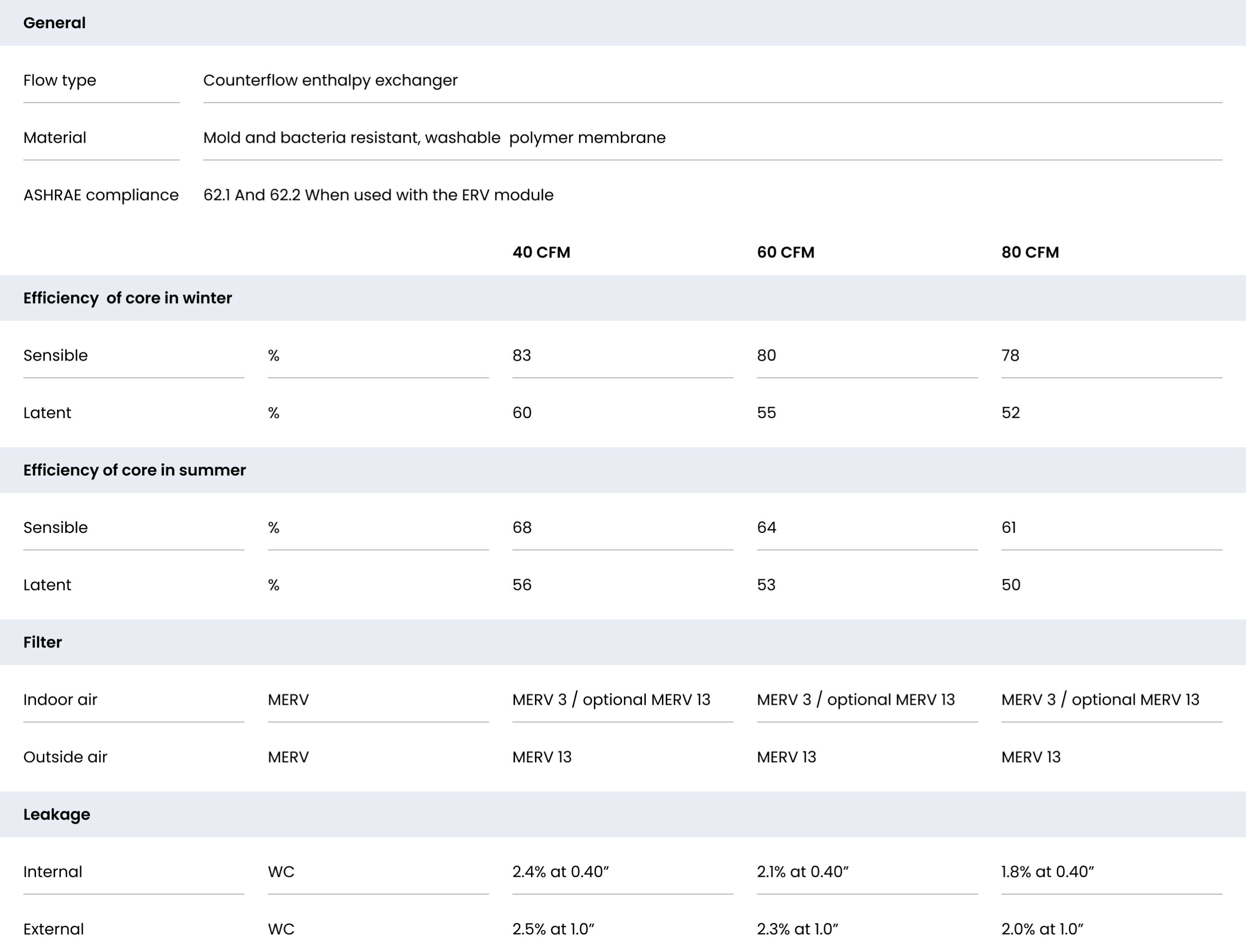This screenshot has width=1246, height=952.
Task: Click winter Latent value '60'
Action: point(522,413)
